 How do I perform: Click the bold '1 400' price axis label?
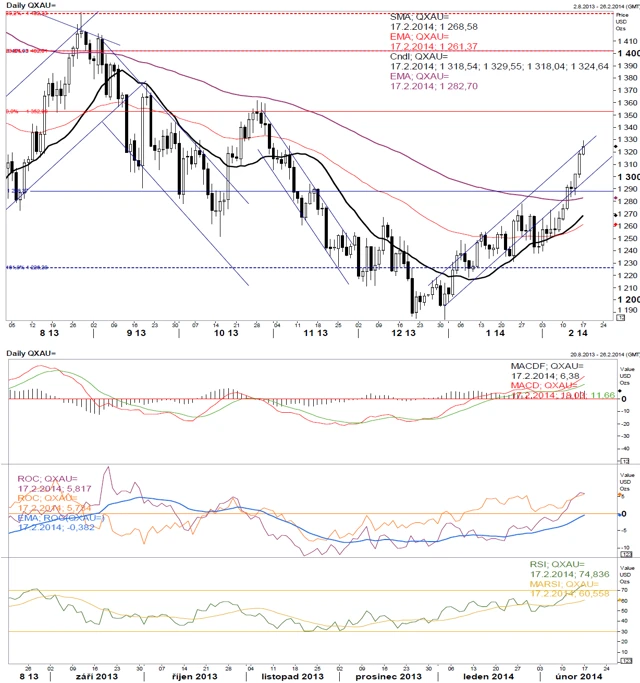(x=628, y=53)
